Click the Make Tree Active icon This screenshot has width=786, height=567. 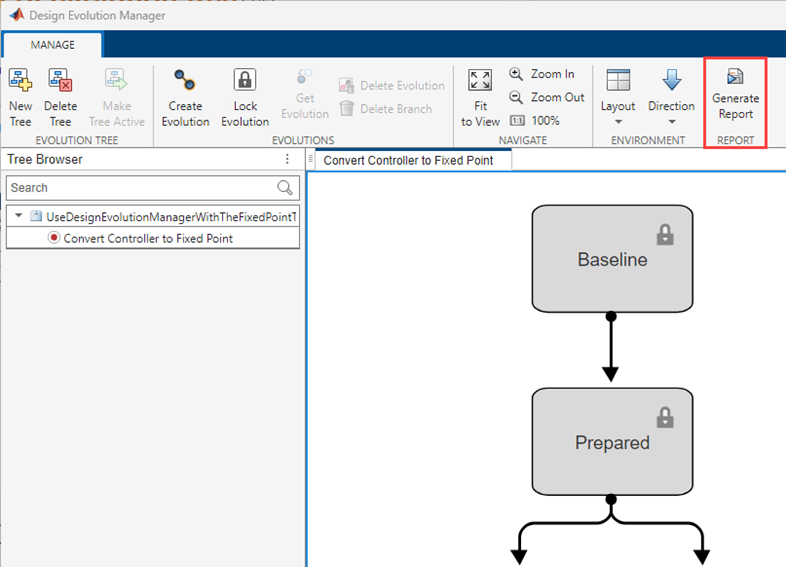tap(116, 80)
